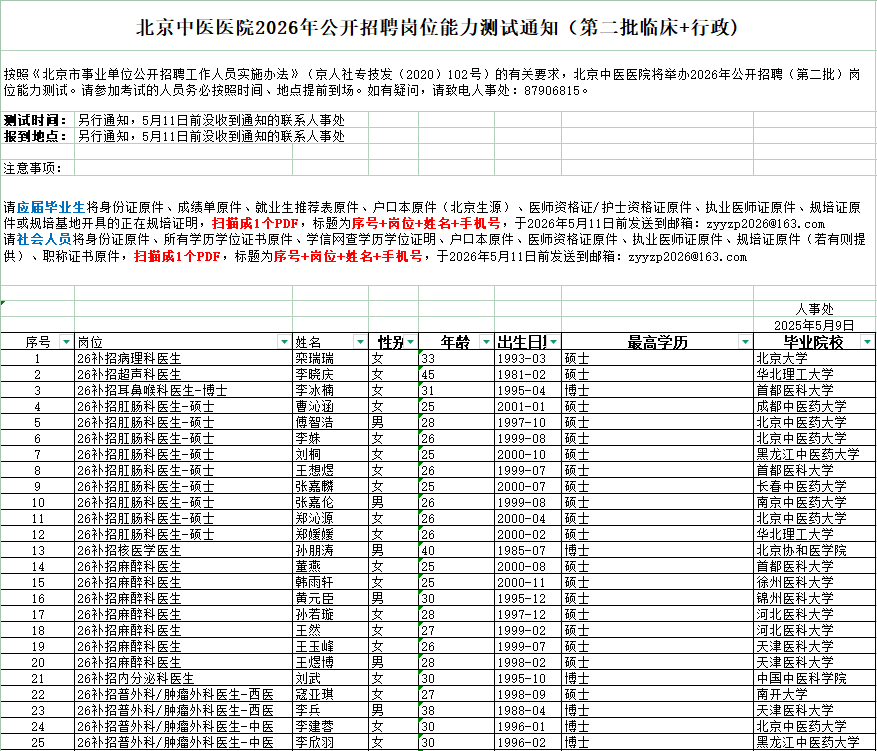877x751 pixels.
Task: Select birth date cell 2001-01
Action: pyautogui.click(x=528, y=406)
